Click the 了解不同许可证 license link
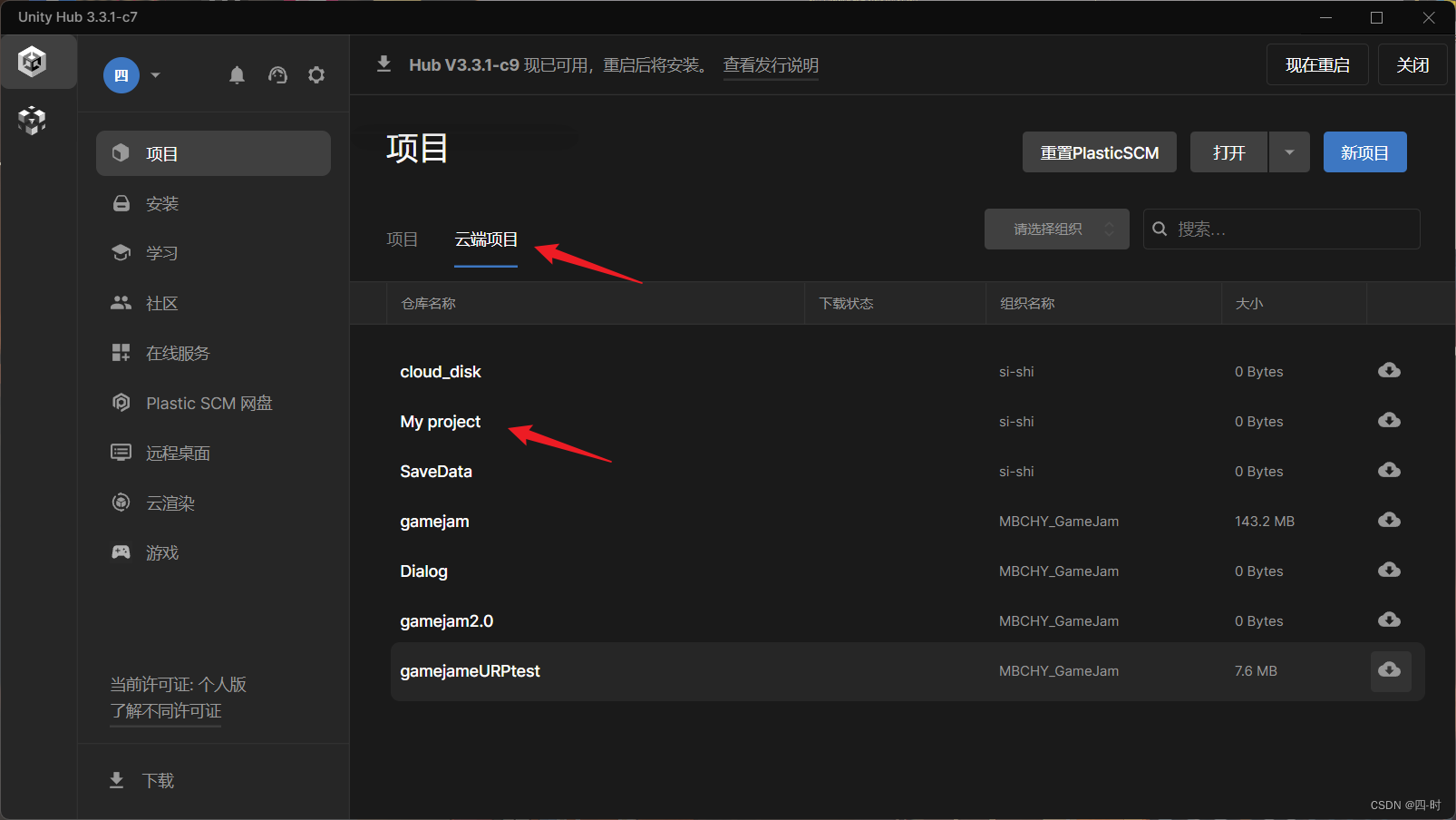This screenshot has width=1456, height=820. [x=166, y=711]
